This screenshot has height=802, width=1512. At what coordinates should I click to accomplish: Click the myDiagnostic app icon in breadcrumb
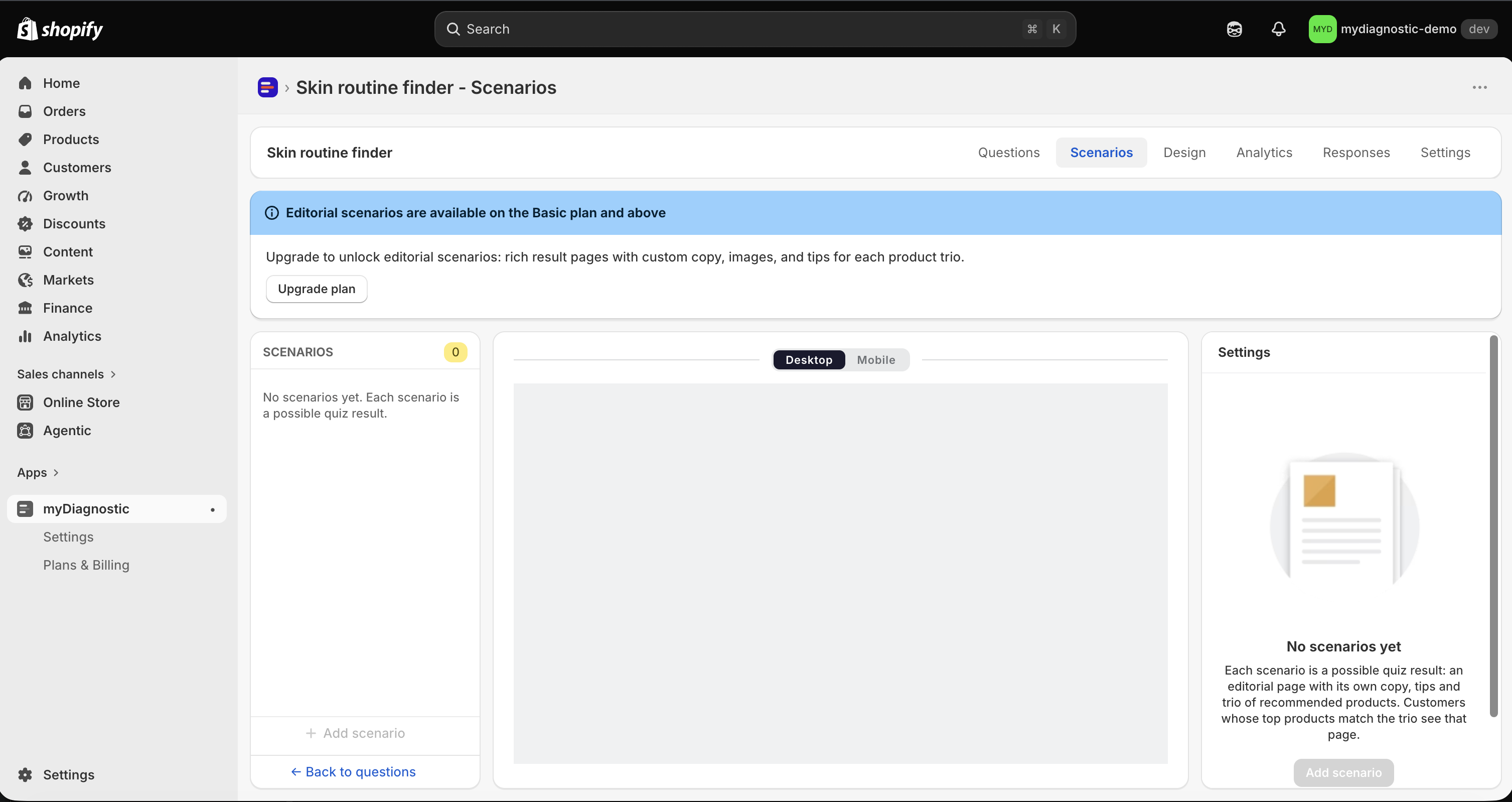[268, 87]
